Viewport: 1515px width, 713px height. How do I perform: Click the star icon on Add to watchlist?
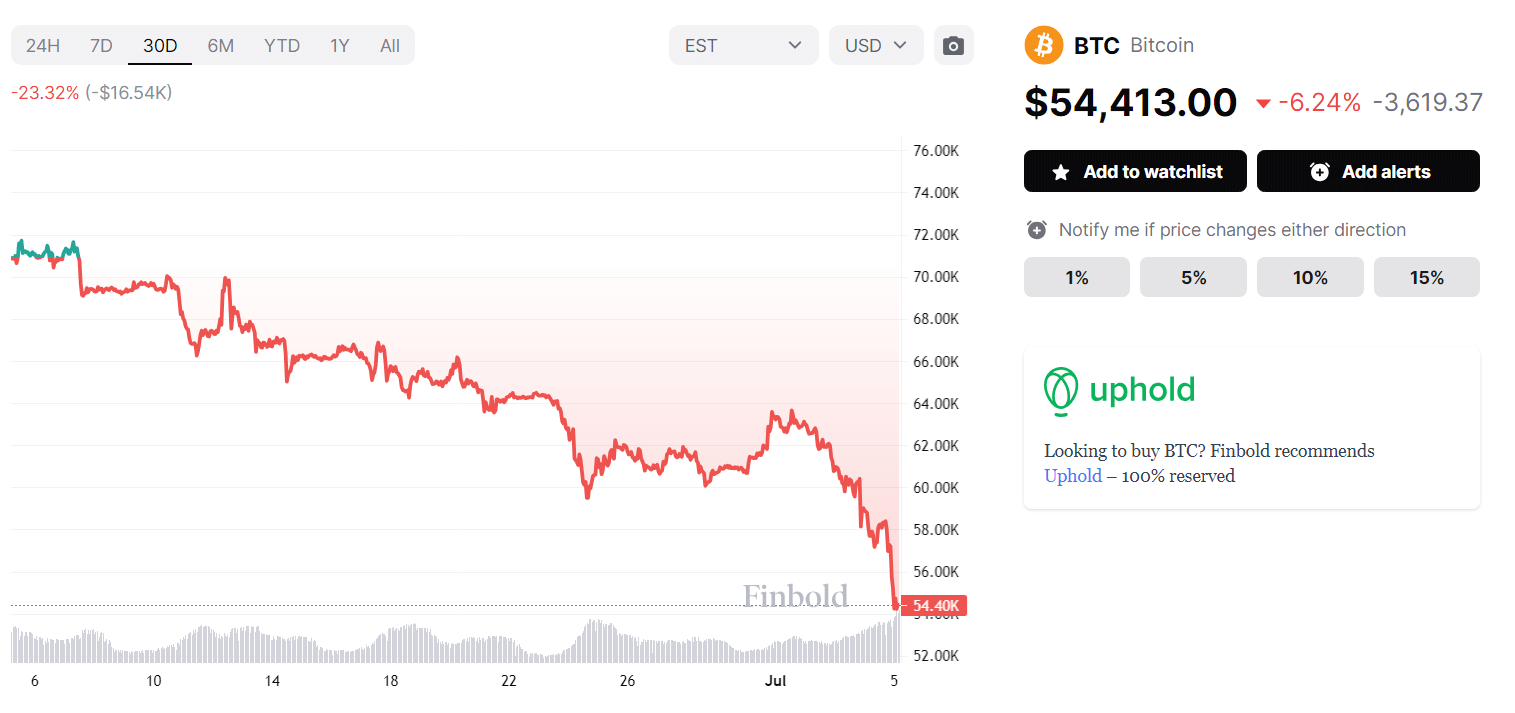pyautogui.click(x=1061, y=170)
